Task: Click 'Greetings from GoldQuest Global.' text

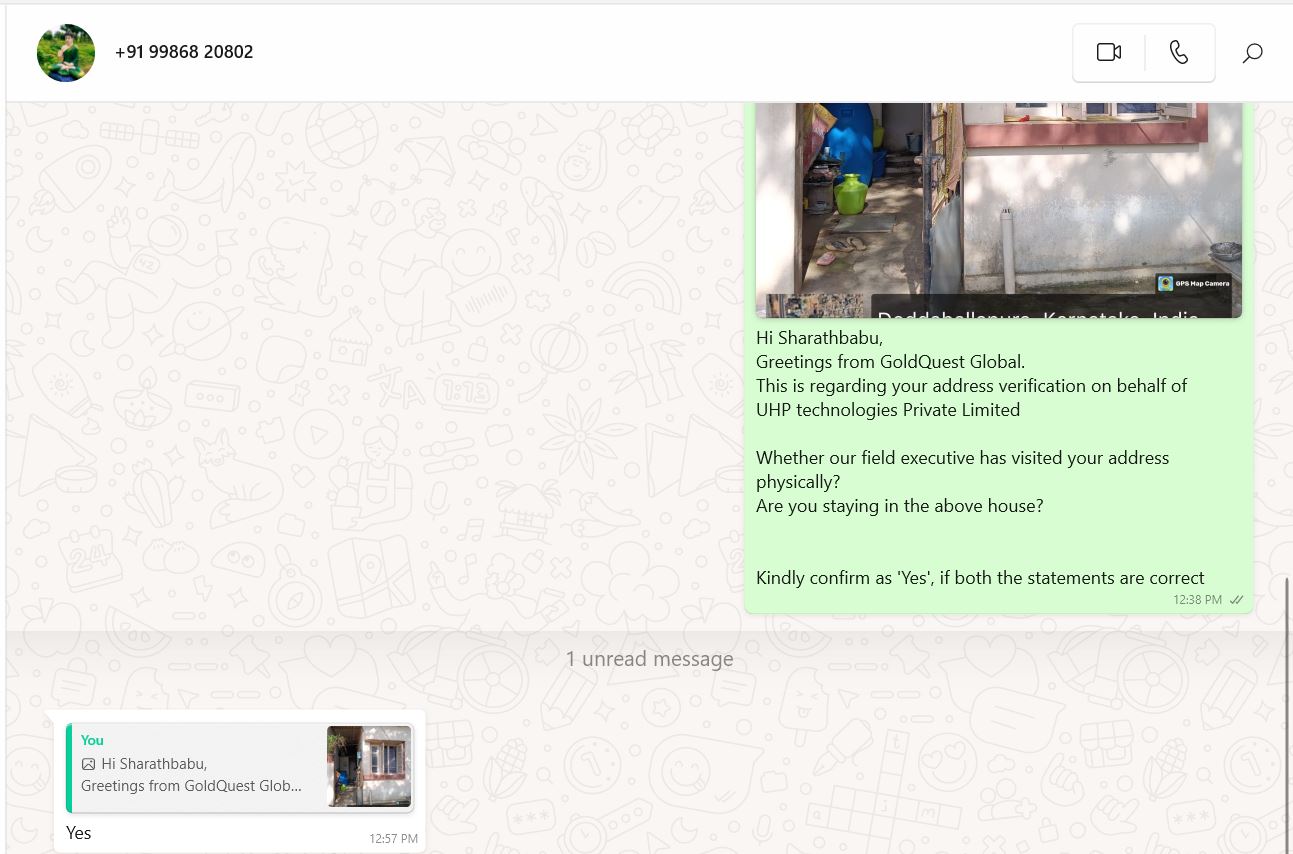Action: point(890,362)
